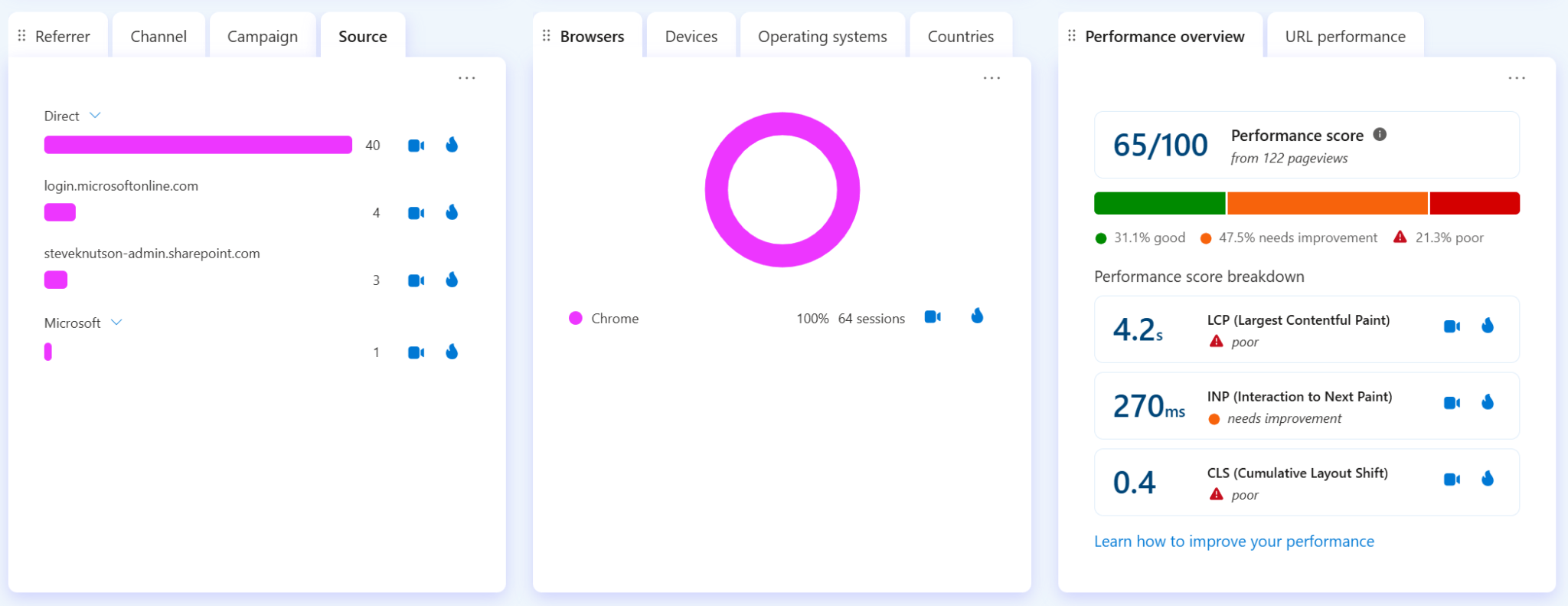Viewport: 1568px width, 606px height.
Task: Switch to the Campaign tab
Action: 263,35
